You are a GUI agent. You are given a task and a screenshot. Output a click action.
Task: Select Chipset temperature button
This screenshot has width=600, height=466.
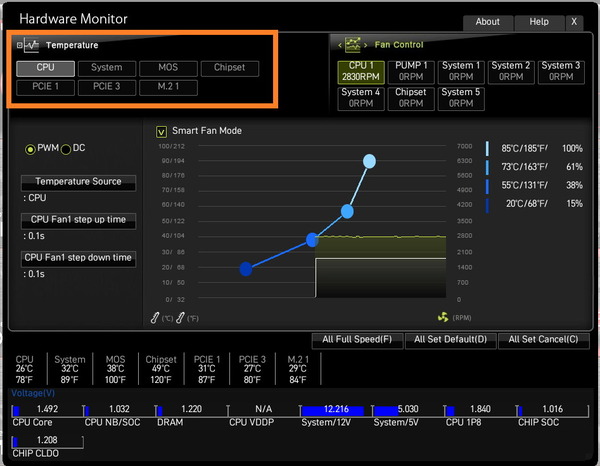(x=230, y=68)
